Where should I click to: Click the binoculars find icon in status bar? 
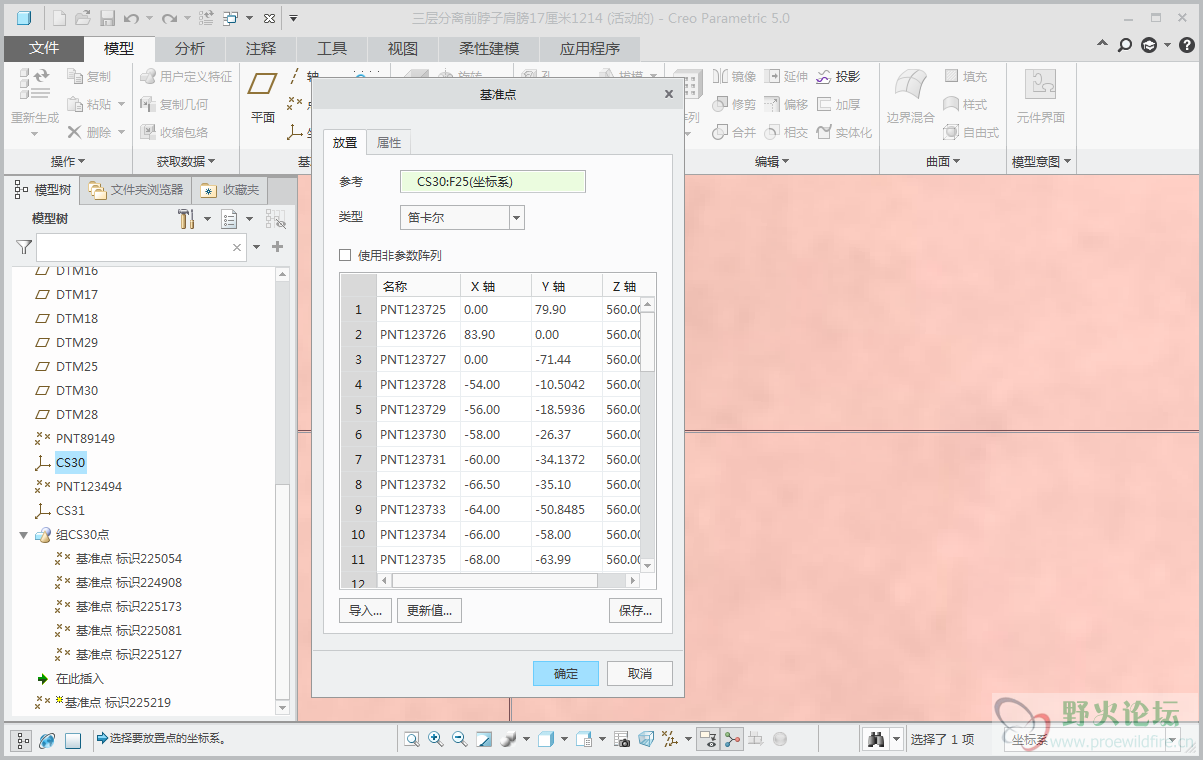[876, 740]
